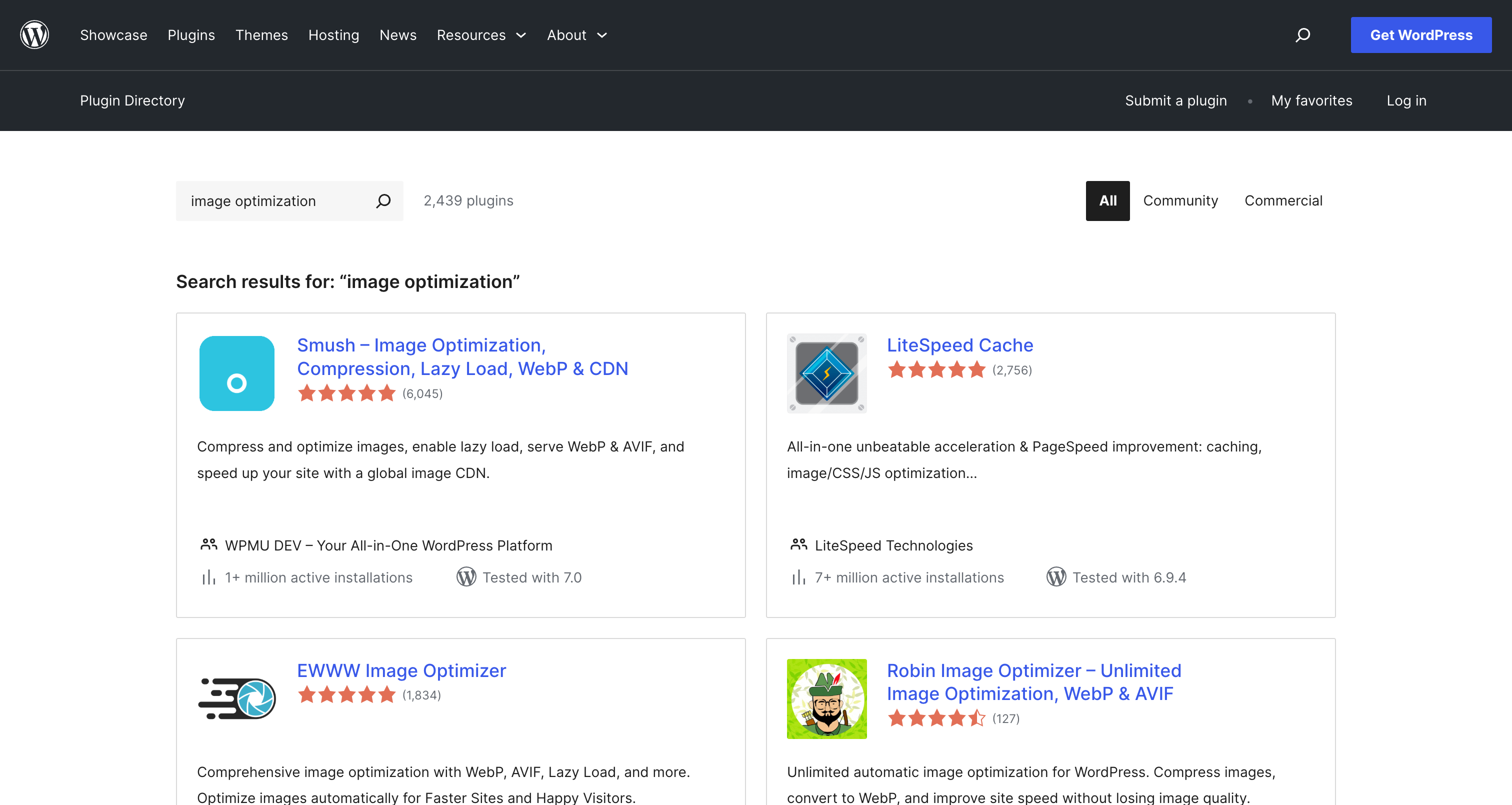Open News in top navigation
Viewport: 1512px width, 805px height.
coord(398,35)
